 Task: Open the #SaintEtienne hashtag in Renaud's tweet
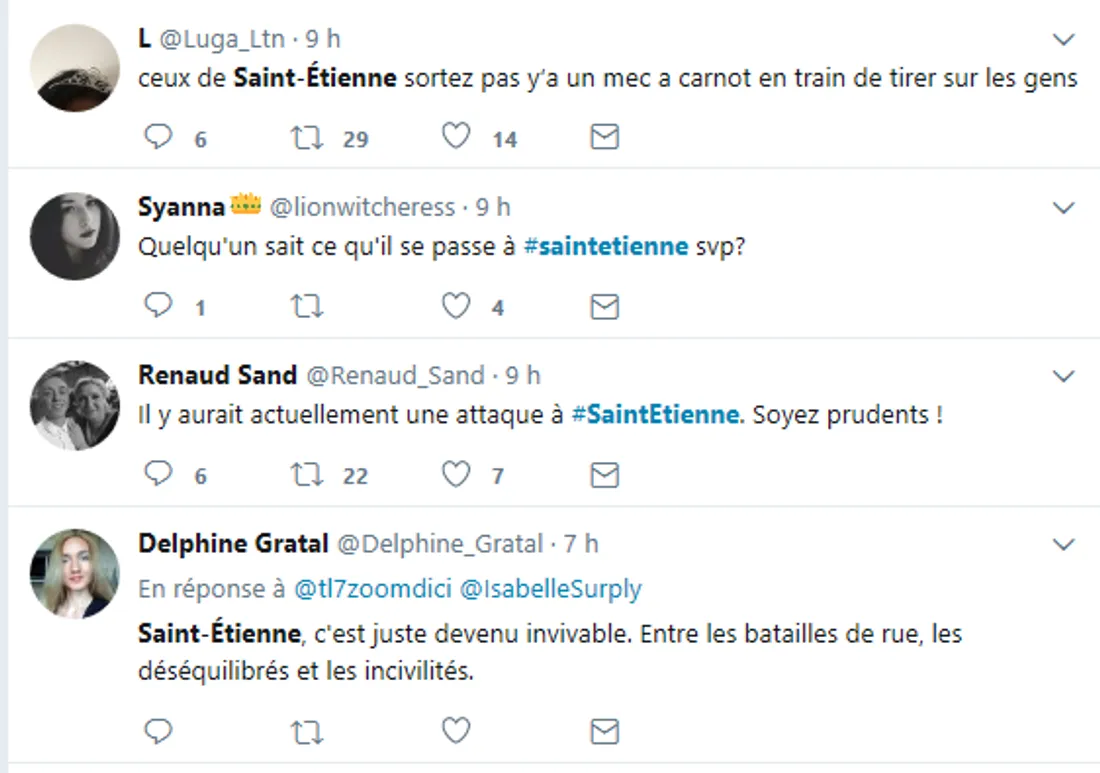[656, 415]
